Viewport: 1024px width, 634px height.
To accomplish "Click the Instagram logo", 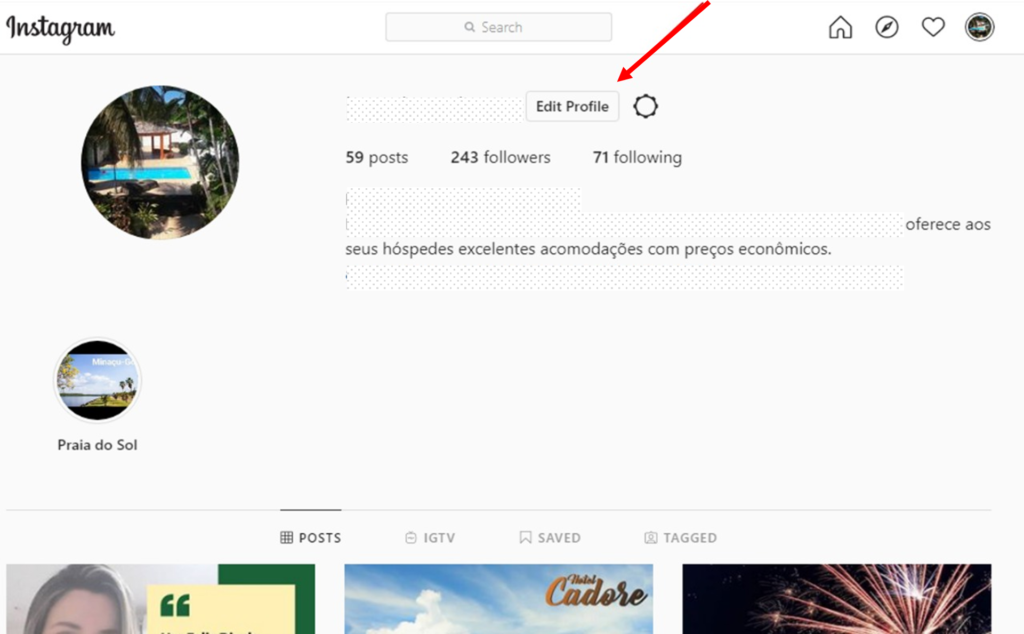I will click(x=60, y=28).
